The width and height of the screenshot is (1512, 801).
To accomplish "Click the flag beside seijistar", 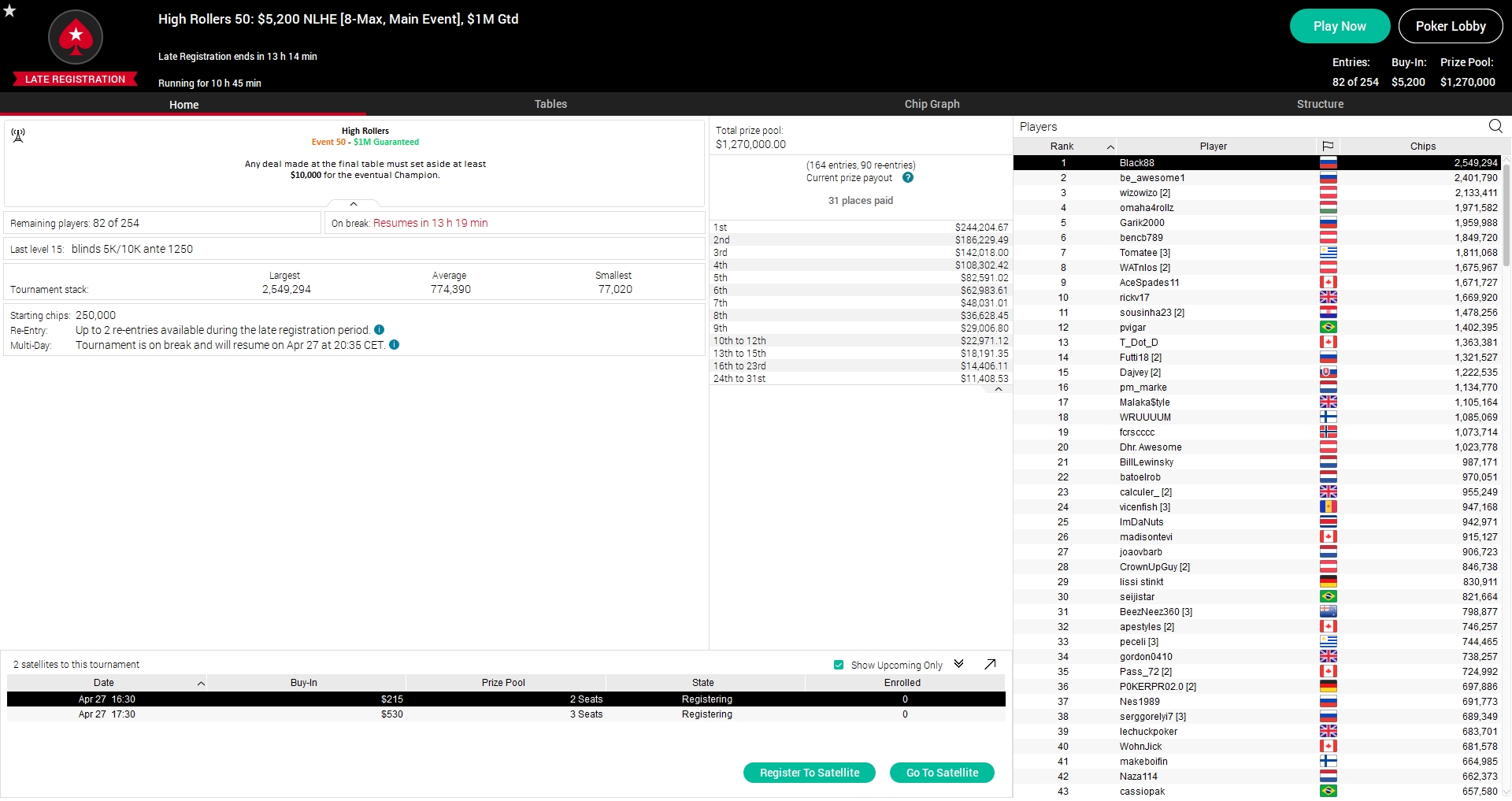I will (1329, 597).
